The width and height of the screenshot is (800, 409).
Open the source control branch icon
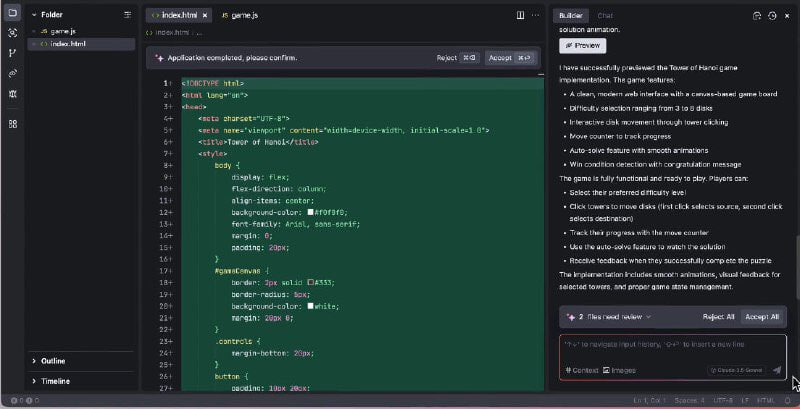point(12,52)
